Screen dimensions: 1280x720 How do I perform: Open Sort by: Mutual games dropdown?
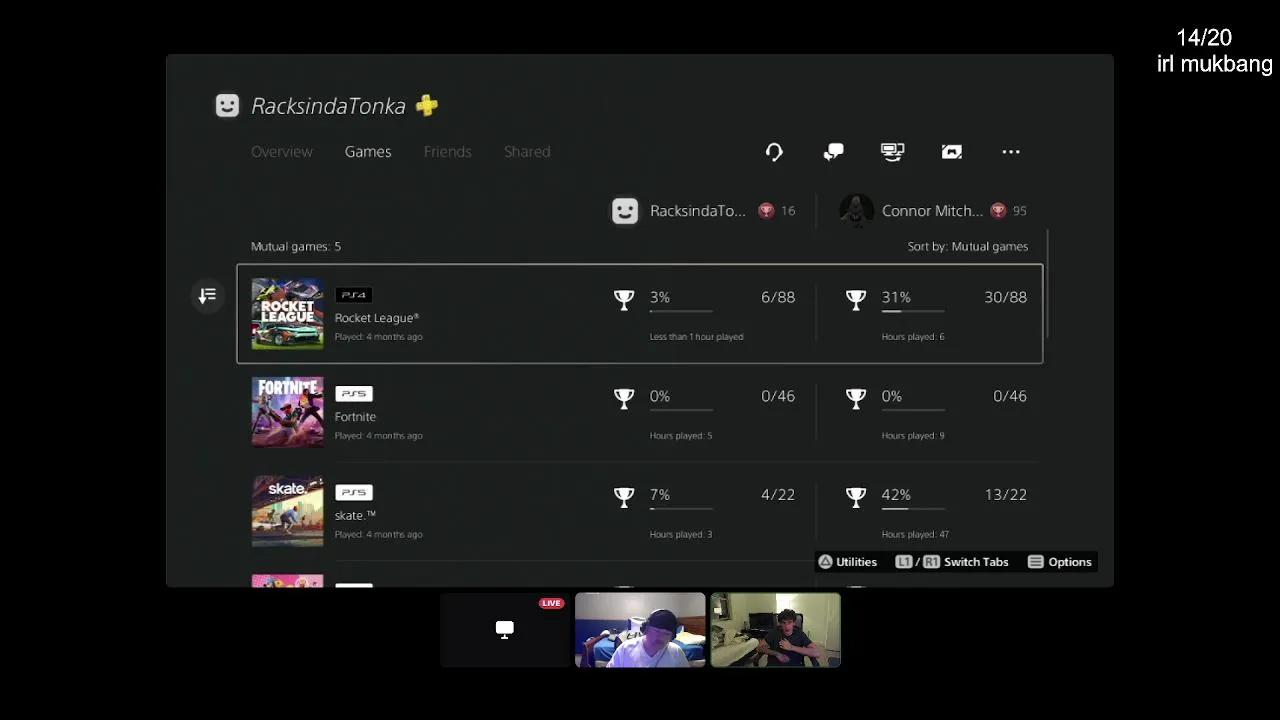(967, 246)
